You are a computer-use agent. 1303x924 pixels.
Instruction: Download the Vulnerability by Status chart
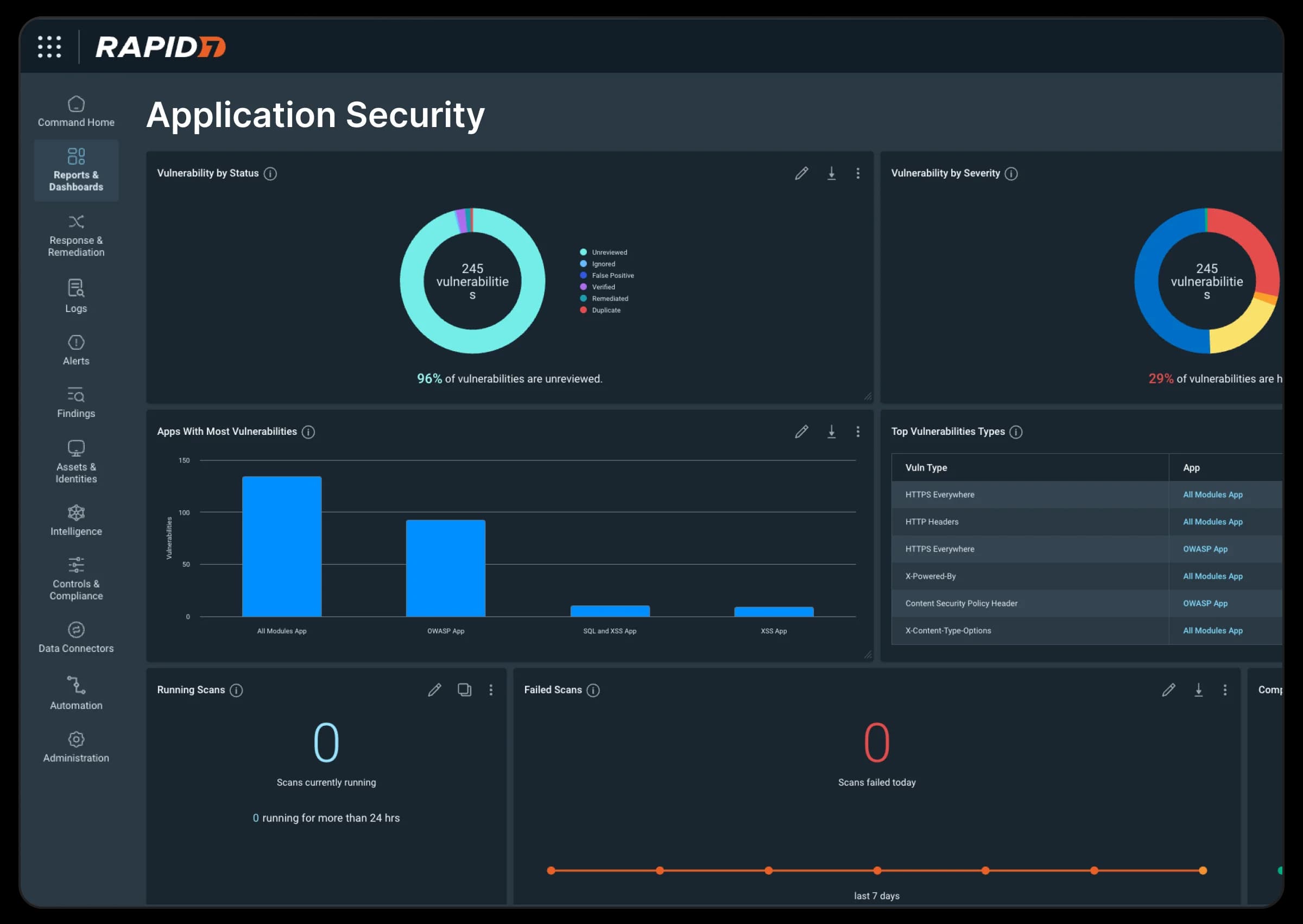tap(832, 174)
